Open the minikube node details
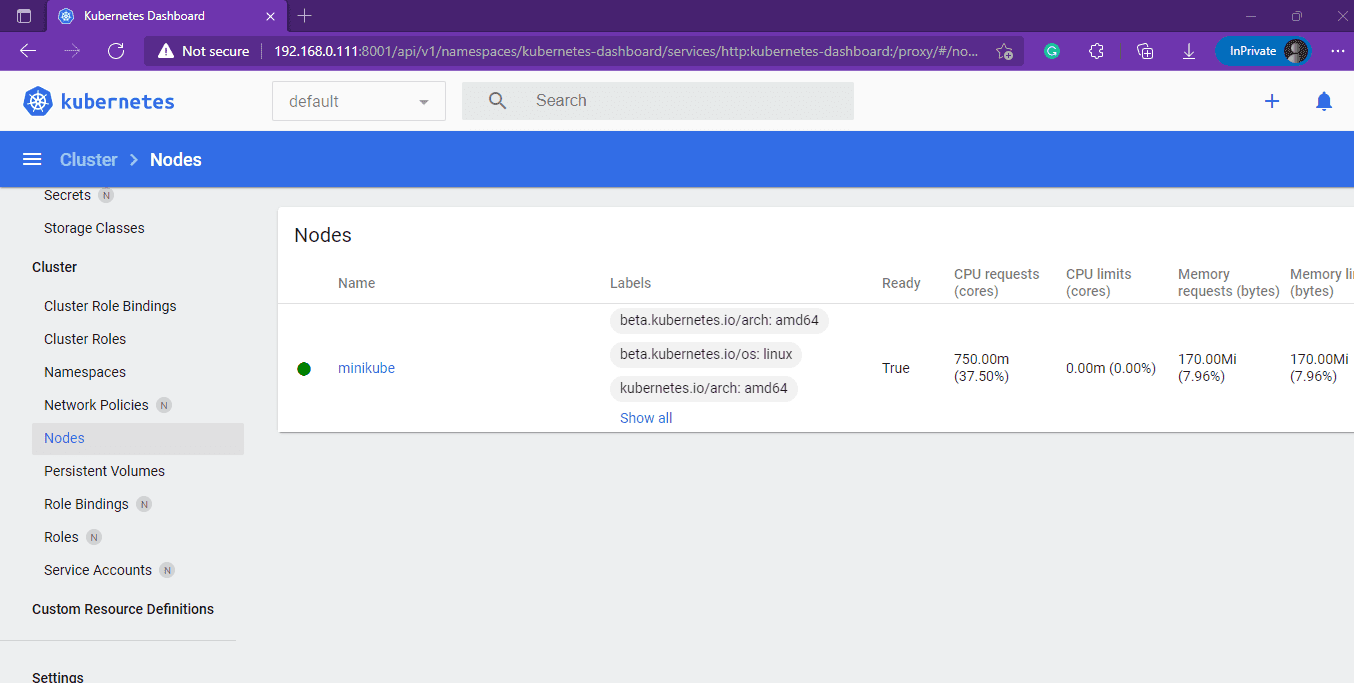Screen dimensions: 1354x683 coord(366,368)
